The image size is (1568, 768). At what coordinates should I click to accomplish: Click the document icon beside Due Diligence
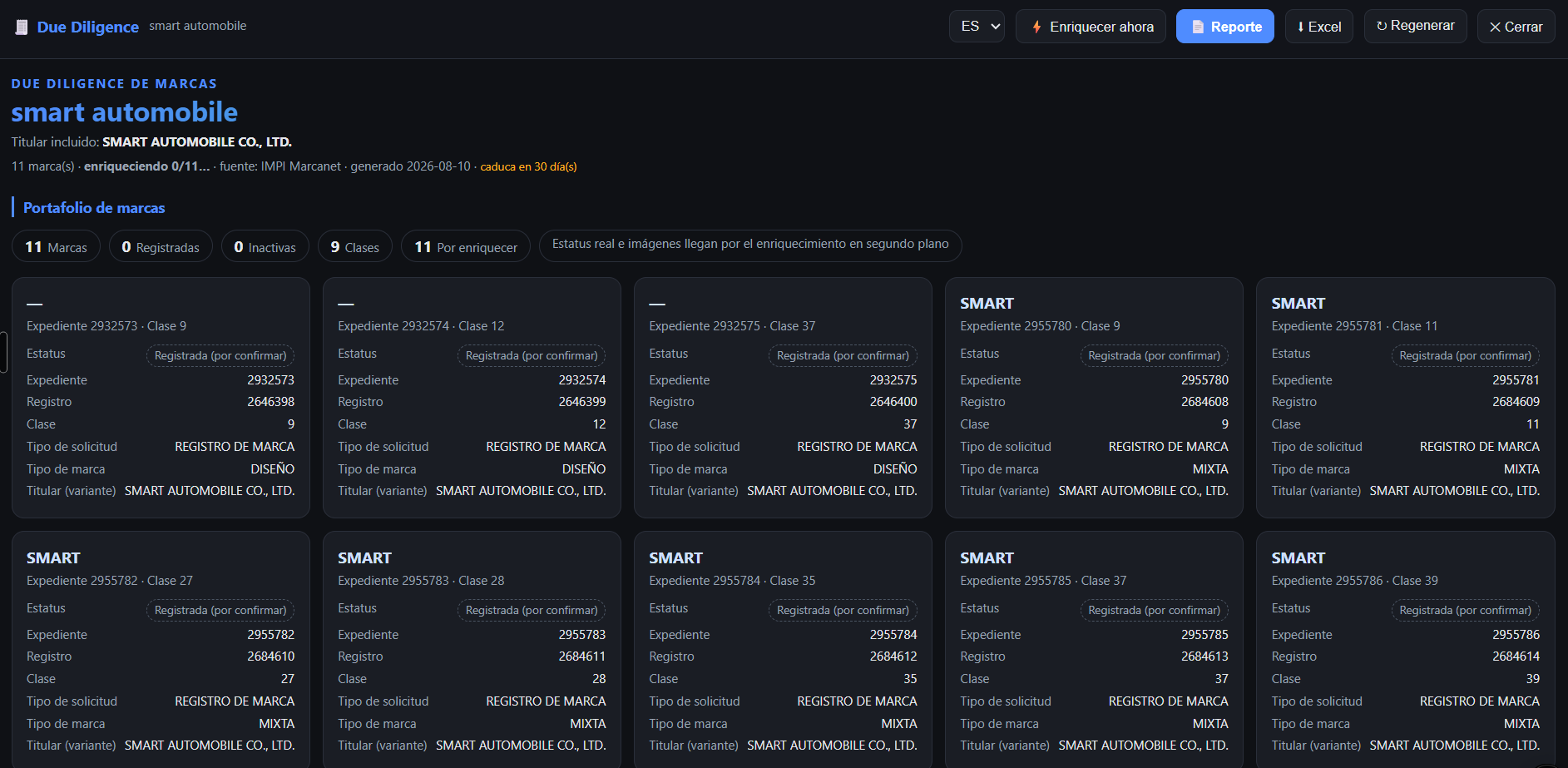22,27
